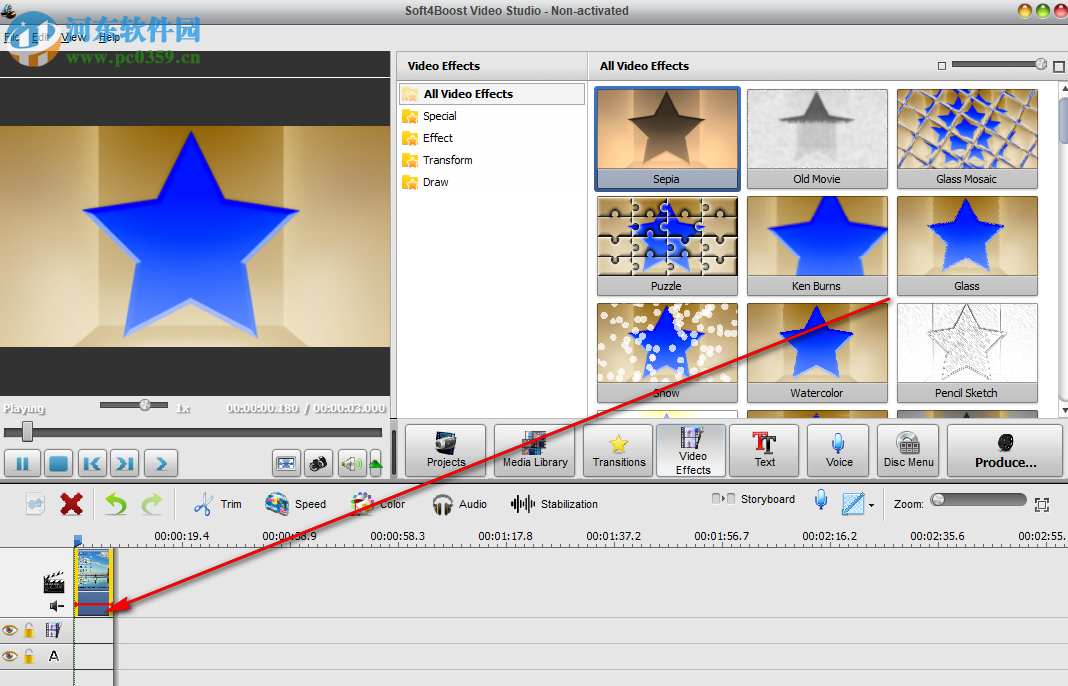Screen dimensions: 1068x686
Task: Lock the video effects track
Action: pos(29,630)
